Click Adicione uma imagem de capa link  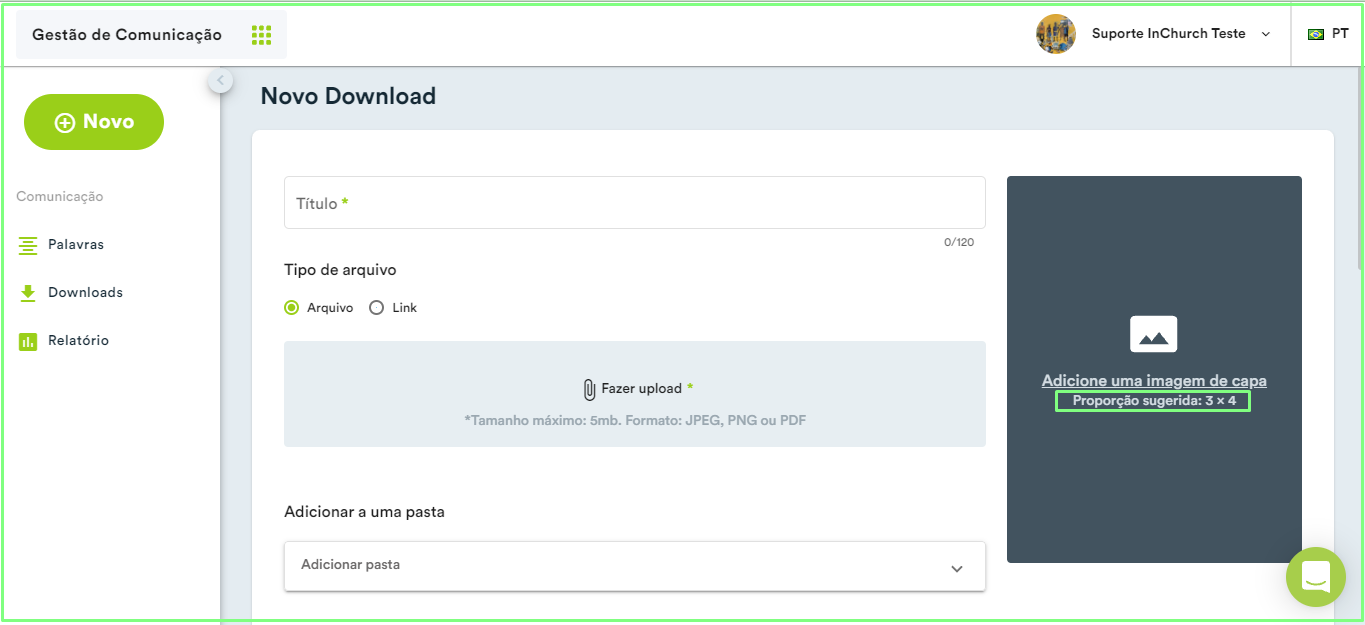[1154, 380]
